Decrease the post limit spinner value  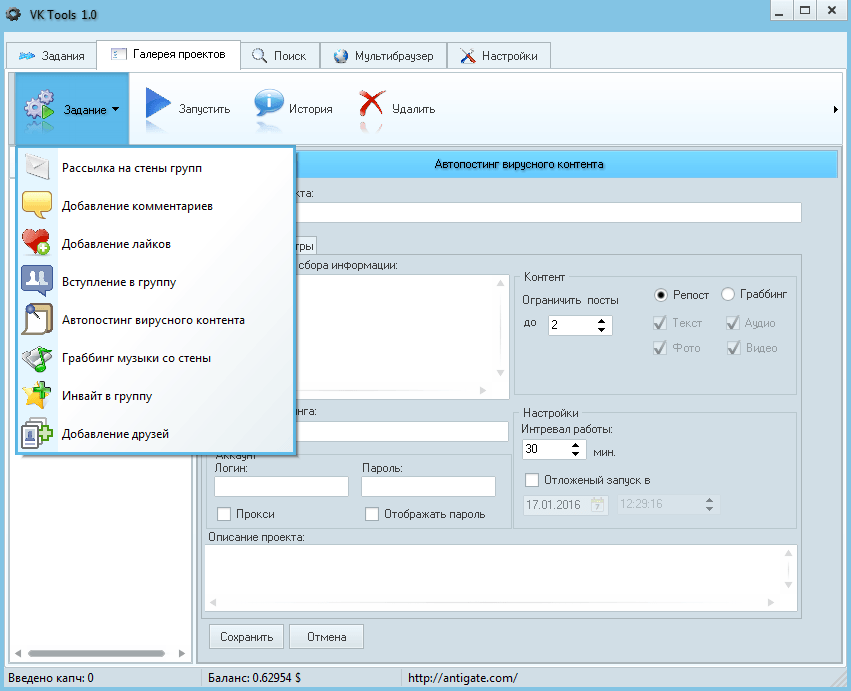coord(601,329)
